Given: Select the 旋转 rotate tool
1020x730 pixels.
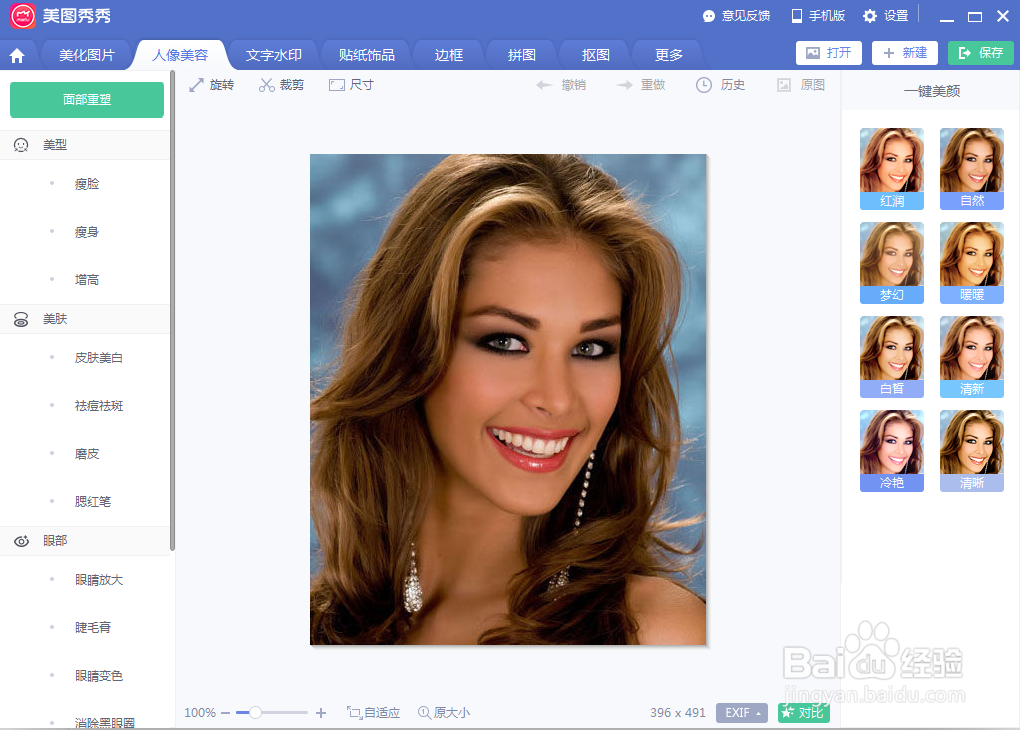Looking at the screenshot, I should coord(211,85).
